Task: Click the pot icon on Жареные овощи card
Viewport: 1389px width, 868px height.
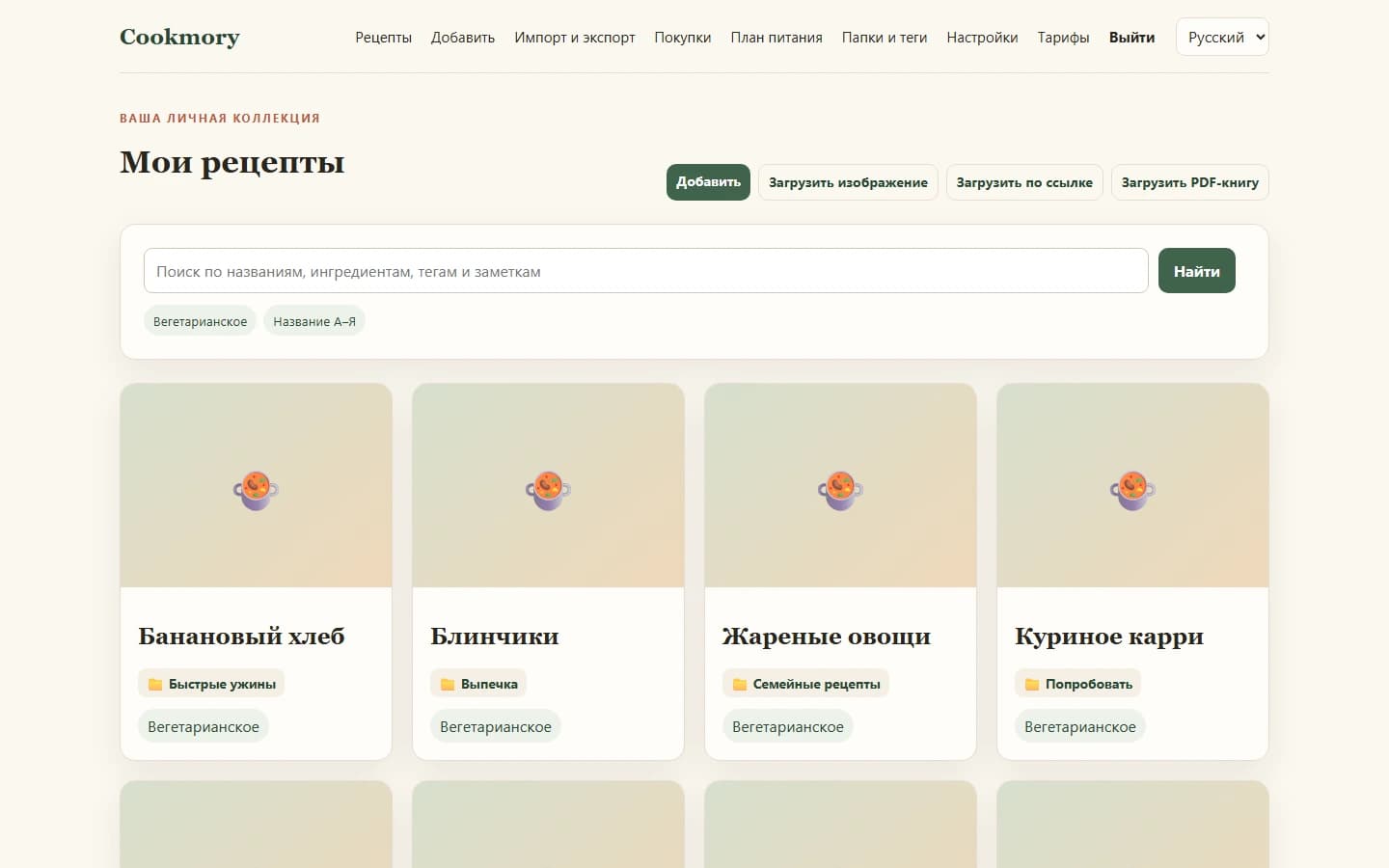Action: click(x=840, y=490)
